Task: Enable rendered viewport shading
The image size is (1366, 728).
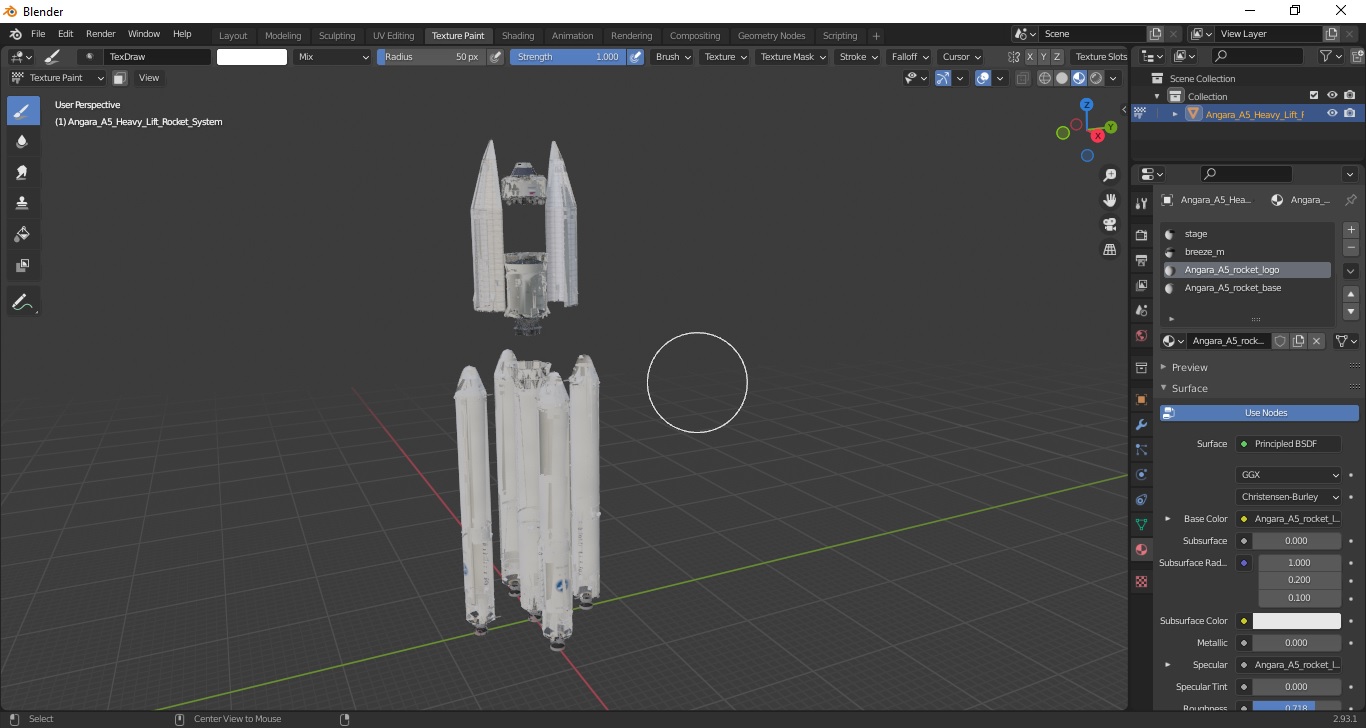Action: click(1096, 78)
